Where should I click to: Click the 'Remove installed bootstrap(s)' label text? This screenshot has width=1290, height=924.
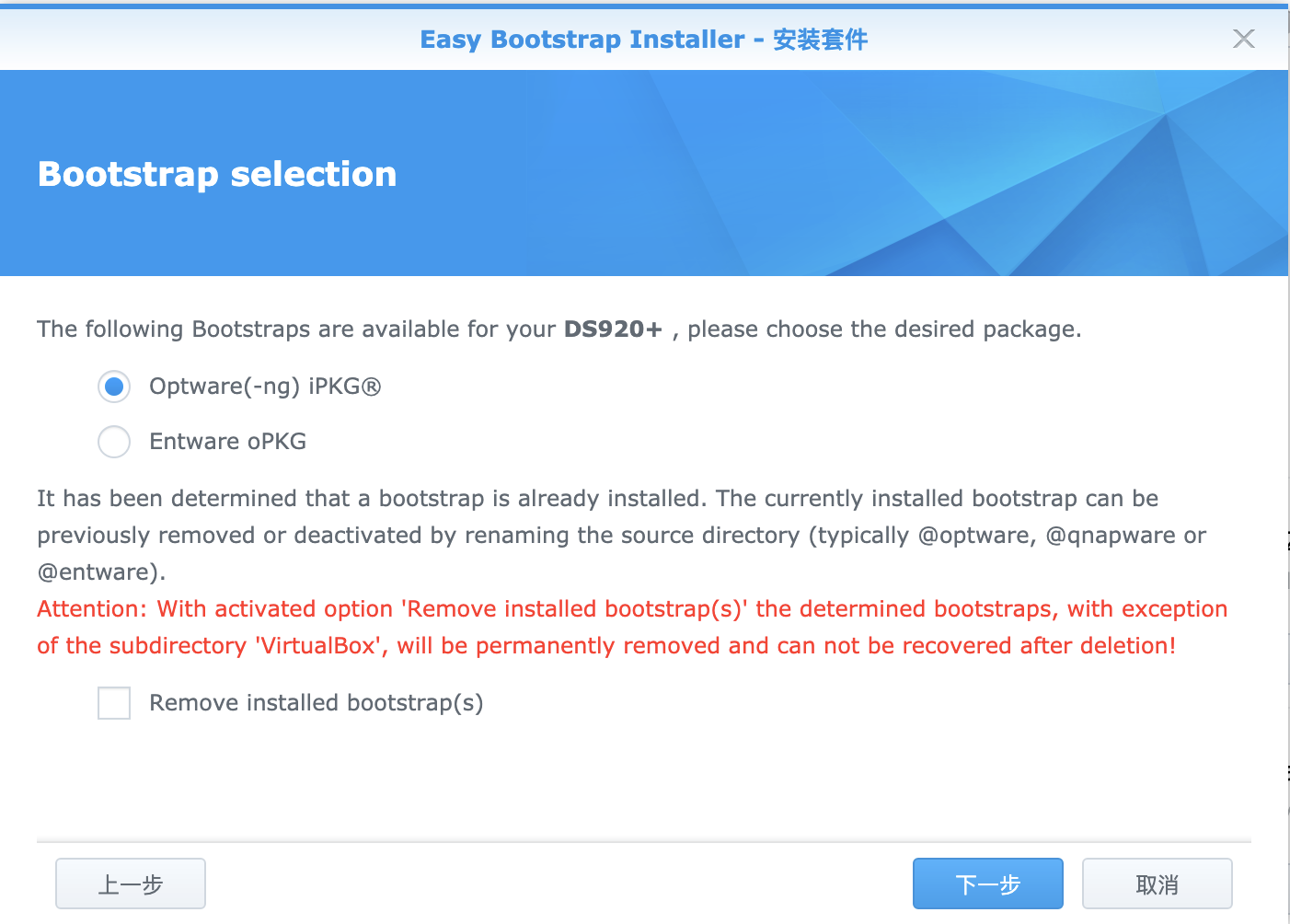pos(316,703)
